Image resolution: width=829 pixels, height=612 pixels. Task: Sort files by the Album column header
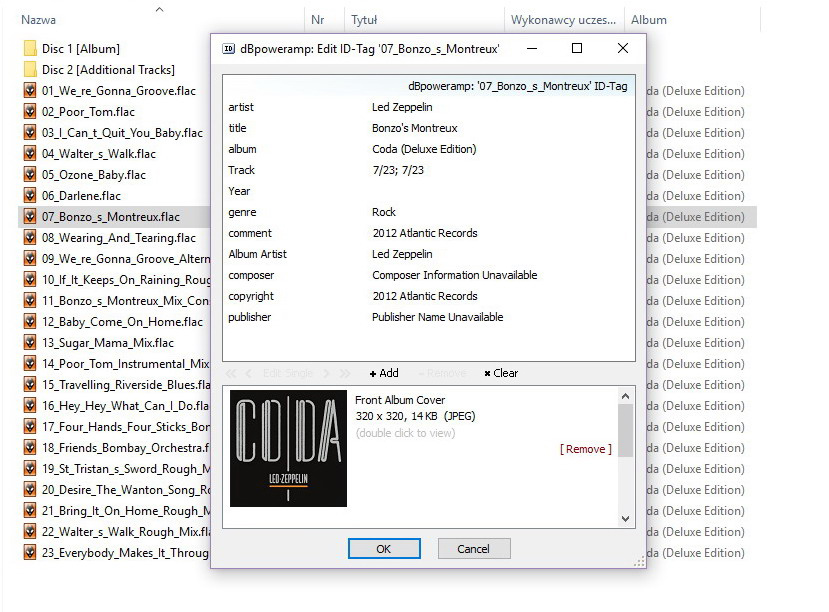pos(648,20)
